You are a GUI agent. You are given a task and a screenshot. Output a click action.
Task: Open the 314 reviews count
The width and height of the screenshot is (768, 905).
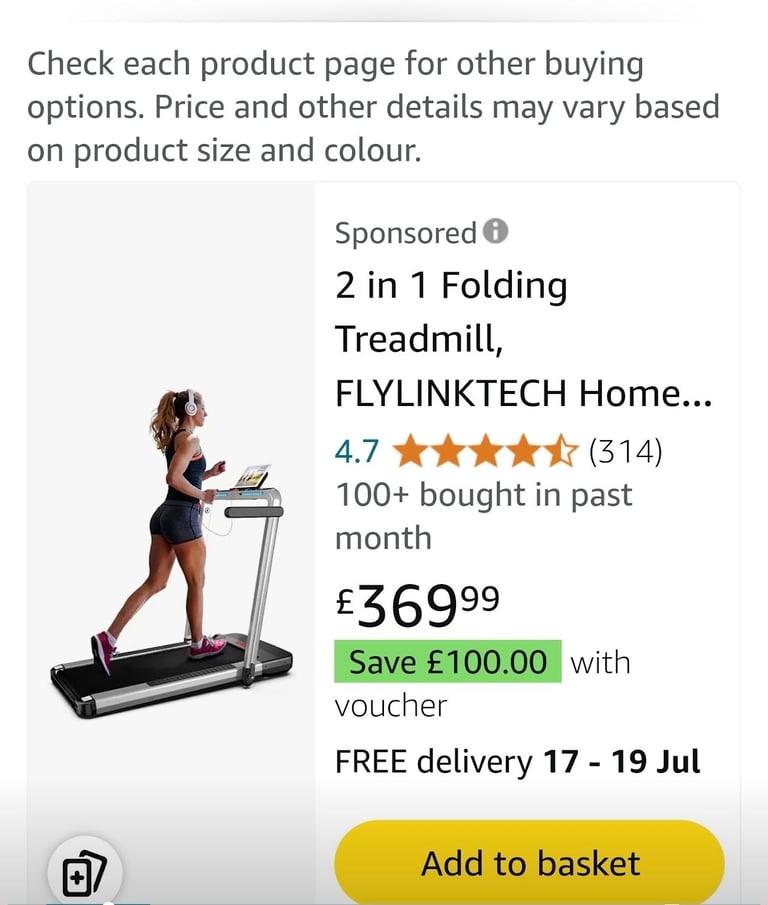(625, 451)
